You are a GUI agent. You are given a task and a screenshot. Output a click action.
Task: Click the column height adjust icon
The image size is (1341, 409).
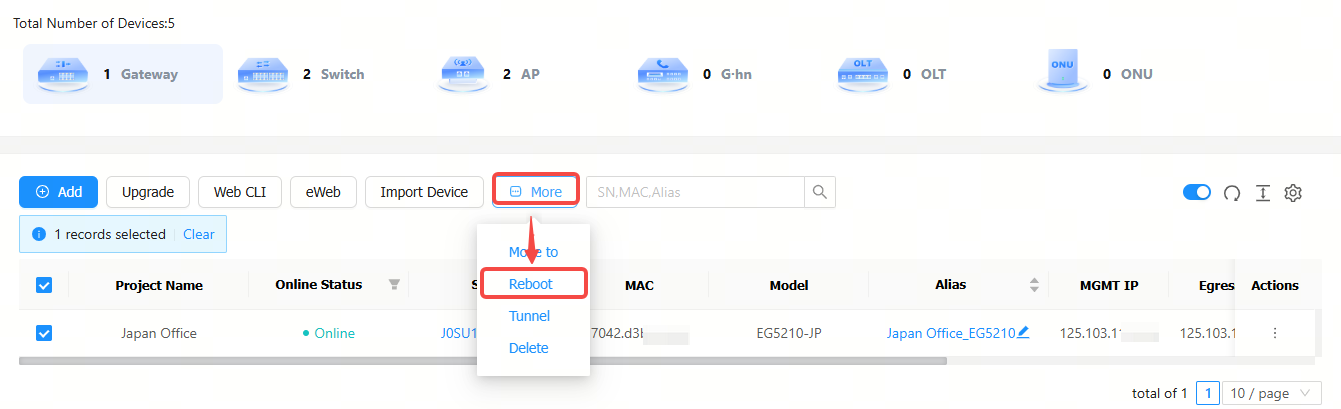point(1263,193)
